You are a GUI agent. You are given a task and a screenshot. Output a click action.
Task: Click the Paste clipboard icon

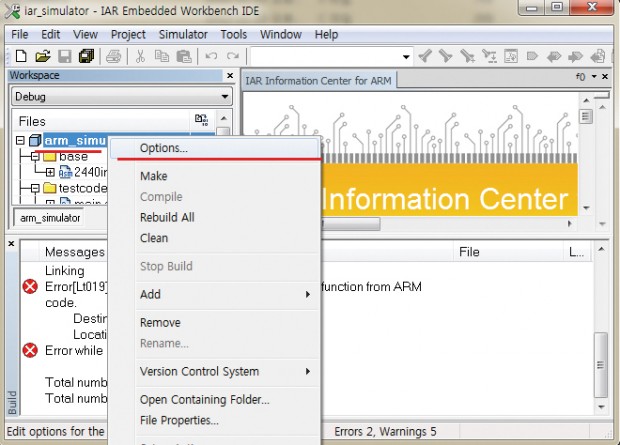pos(184,56)
